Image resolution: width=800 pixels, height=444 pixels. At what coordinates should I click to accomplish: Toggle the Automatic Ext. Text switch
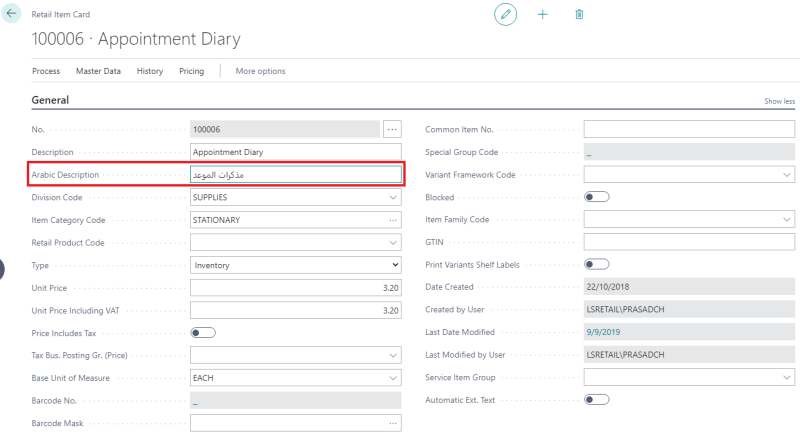[596, 400]
